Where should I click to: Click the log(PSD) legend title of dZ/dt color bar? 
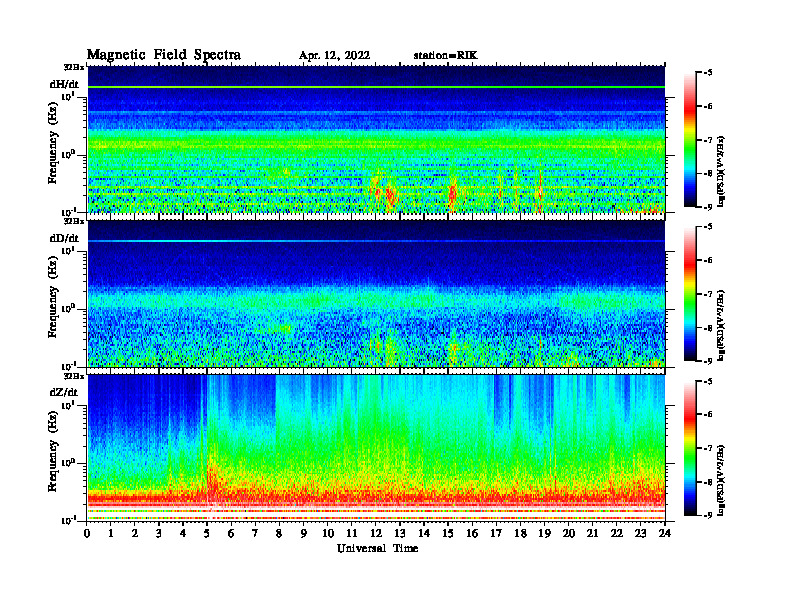(x=721, y=480)
